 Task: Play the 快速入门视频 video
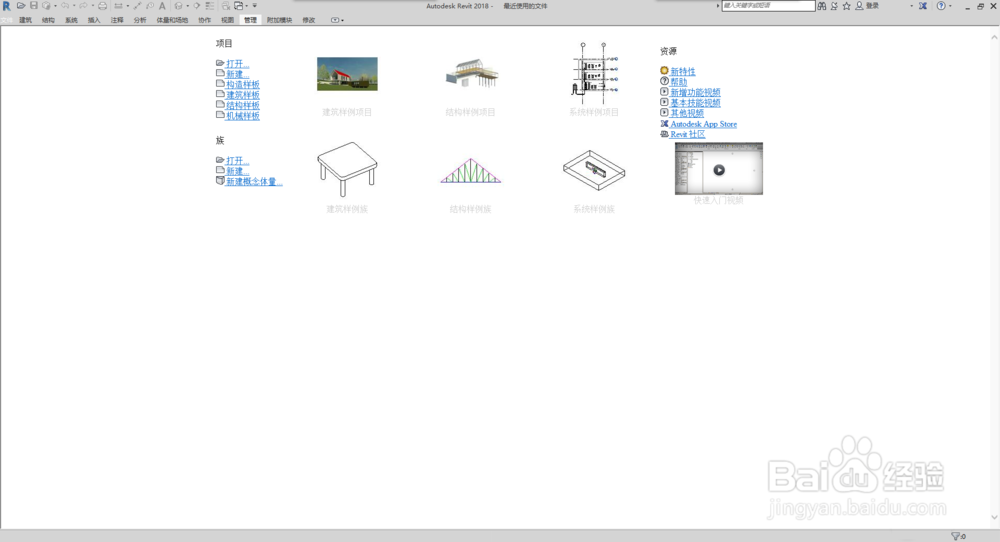click(x=719, y=170)
